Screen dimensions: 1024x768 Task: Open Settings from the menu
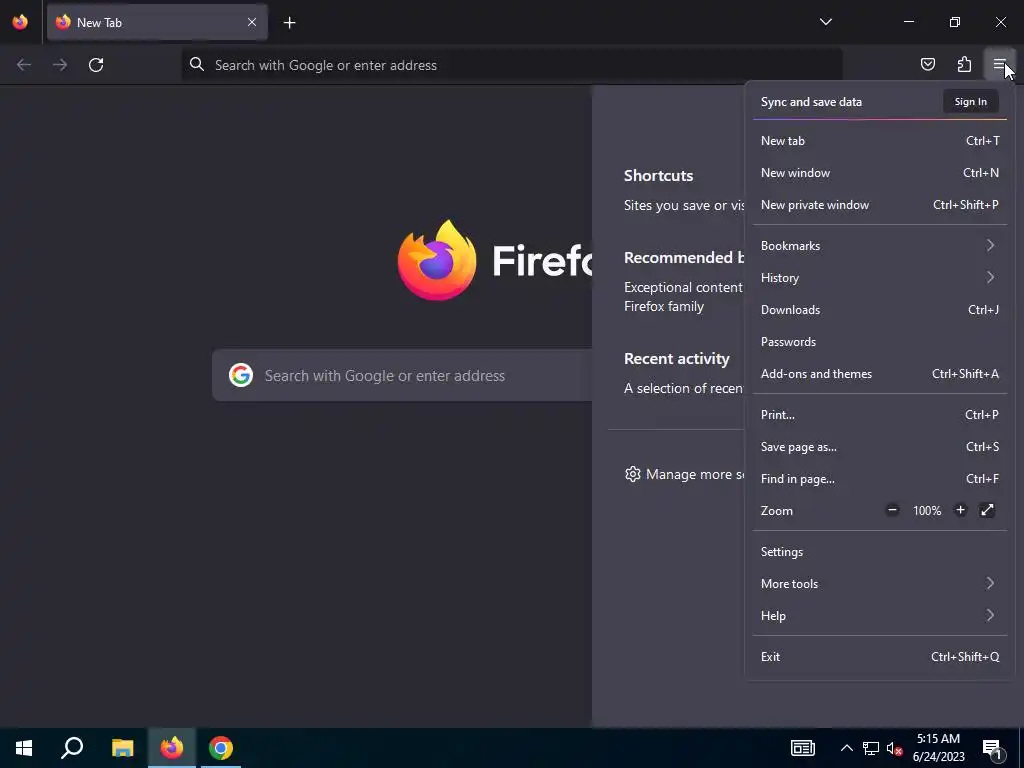tap(880, 552)
